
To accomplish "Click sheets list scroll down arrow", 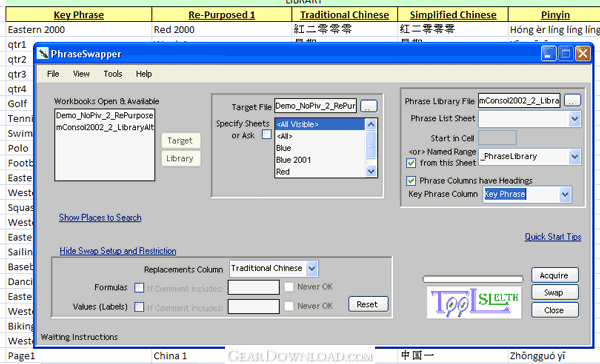I will point(371,171).
